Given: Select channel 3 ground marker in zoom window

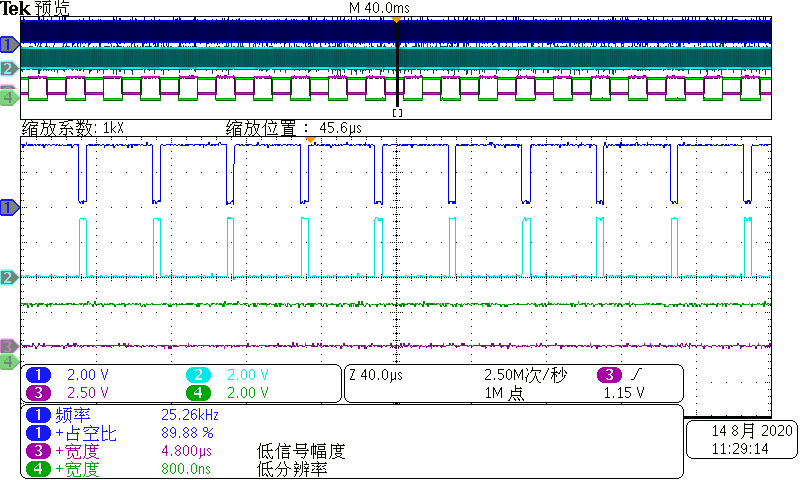Looking at the screenshot, I should tap(9, 346).
